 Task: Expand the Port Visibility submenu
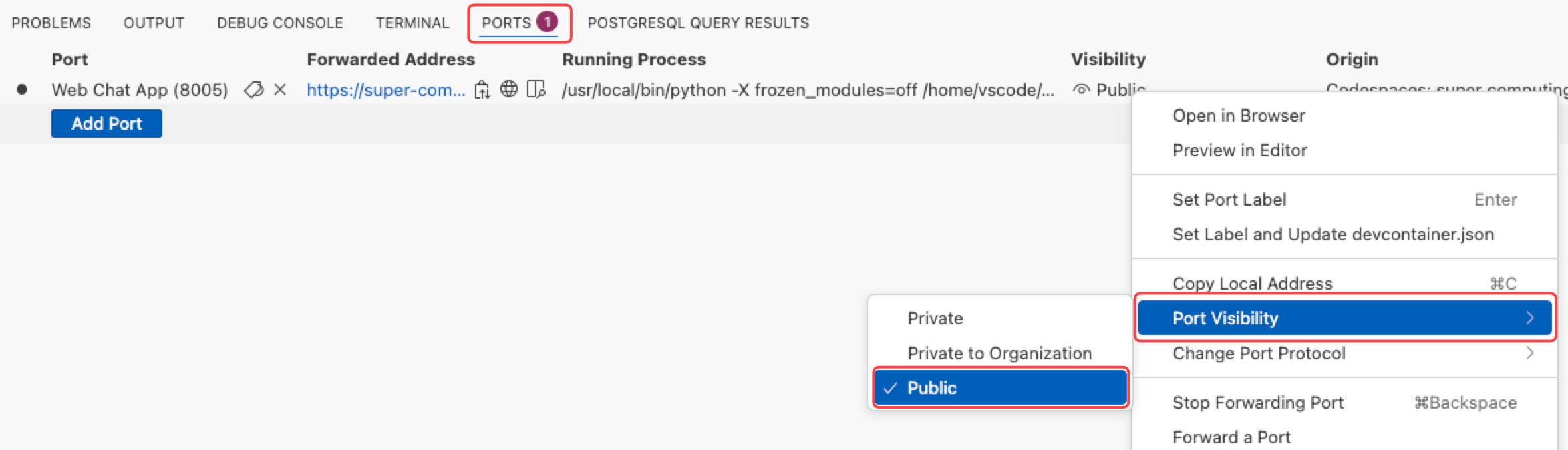1344,318
